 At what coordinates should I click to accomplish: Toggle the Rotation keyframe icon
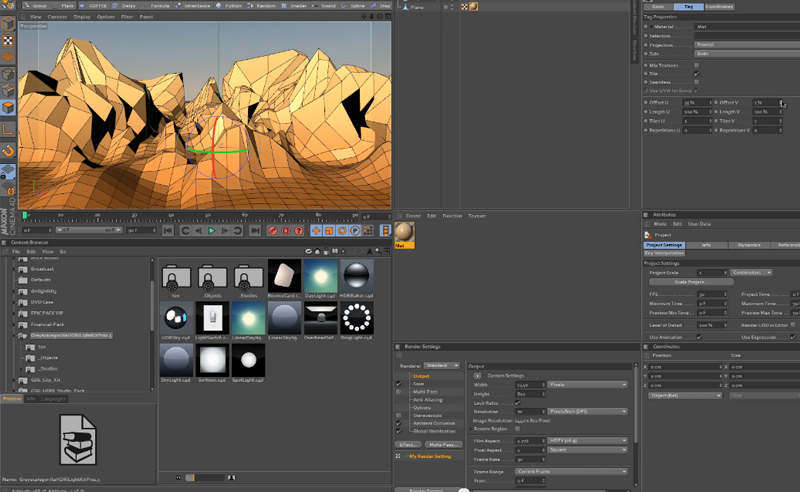click(342, 231)
